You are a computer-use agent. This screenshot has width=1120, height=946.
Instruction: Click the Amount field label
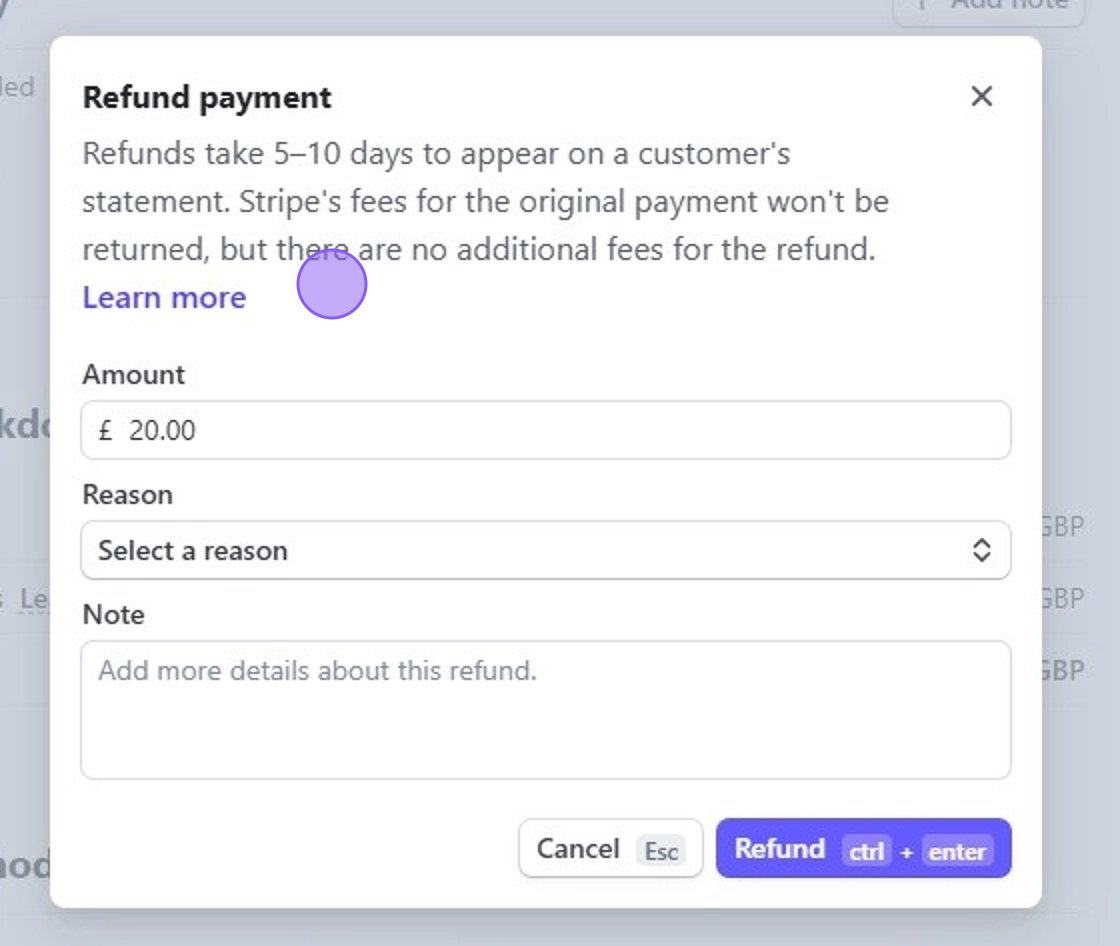(x=134, y=374)
